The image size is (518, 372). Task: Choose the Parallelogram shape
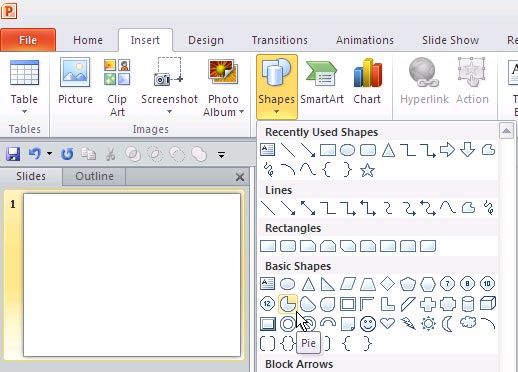tap(348, 284)
